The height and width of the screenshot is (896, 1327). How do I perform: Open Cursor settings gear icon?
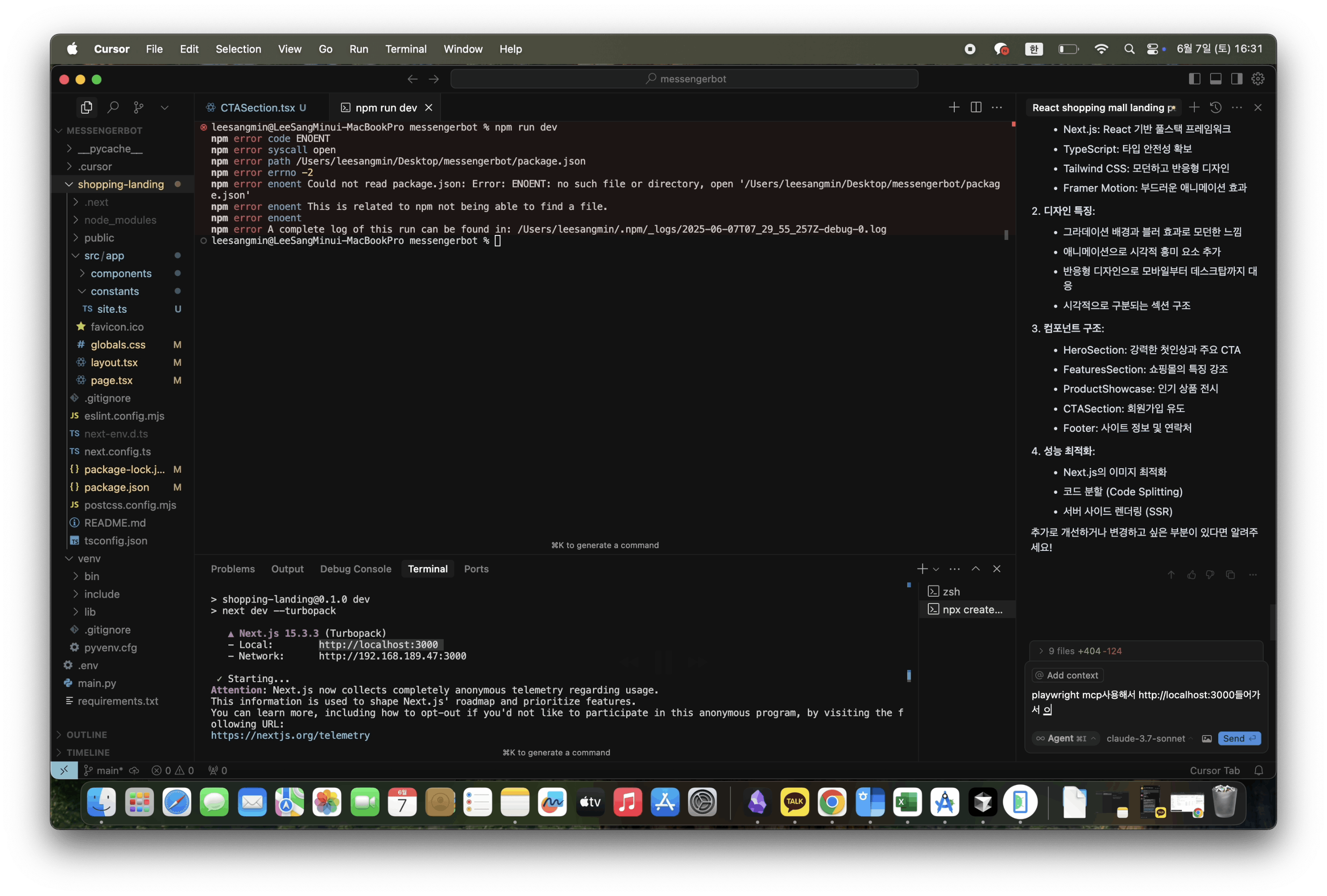pos(1258,79)
